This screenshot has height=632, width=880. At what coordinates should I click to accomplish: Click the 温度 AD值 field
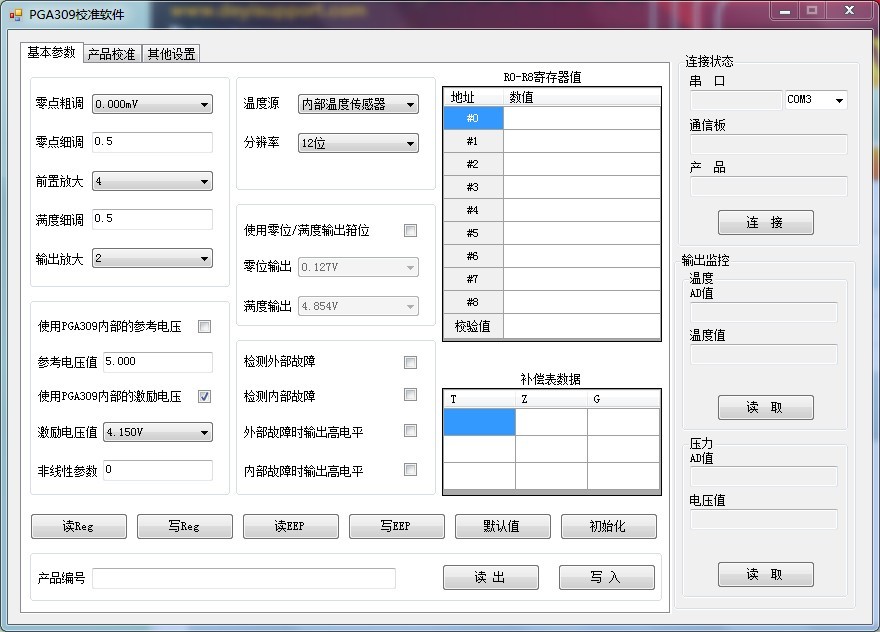pos(764,312)
